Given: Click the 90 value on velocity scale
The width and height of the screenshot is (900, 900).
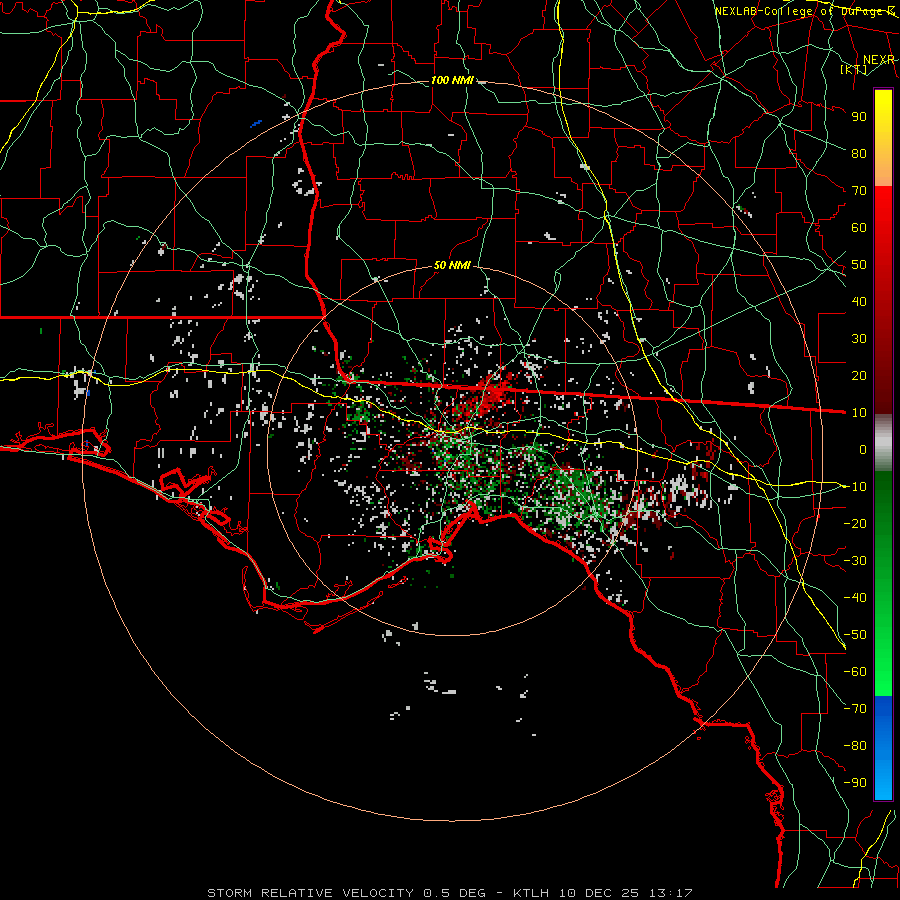Looking at the screenshot, I should click(859, 117).
